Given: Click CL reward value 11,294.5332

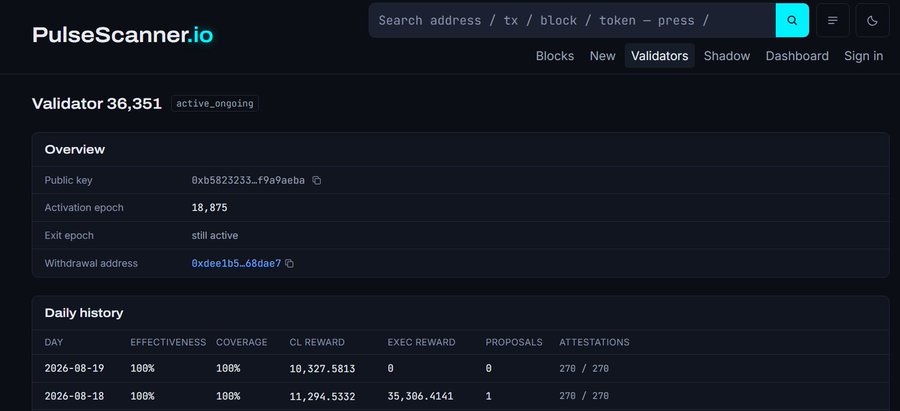Looking at the screenshot, I should (322, 396).
